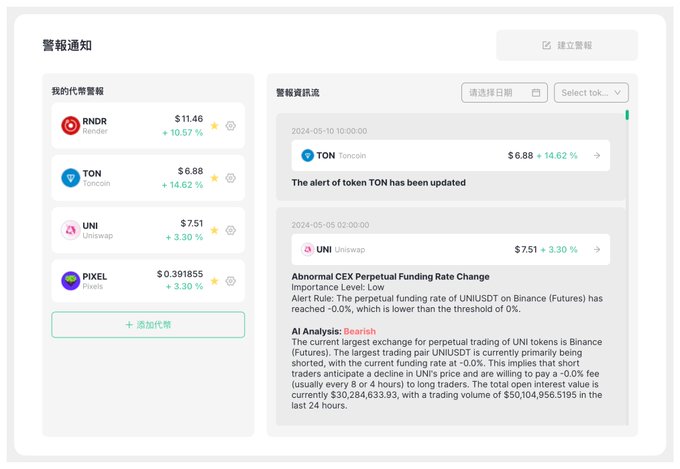Click the edit icon in 建立警報 button
The height and width of the screenshot is (469, 680).
tap(546, 45)
